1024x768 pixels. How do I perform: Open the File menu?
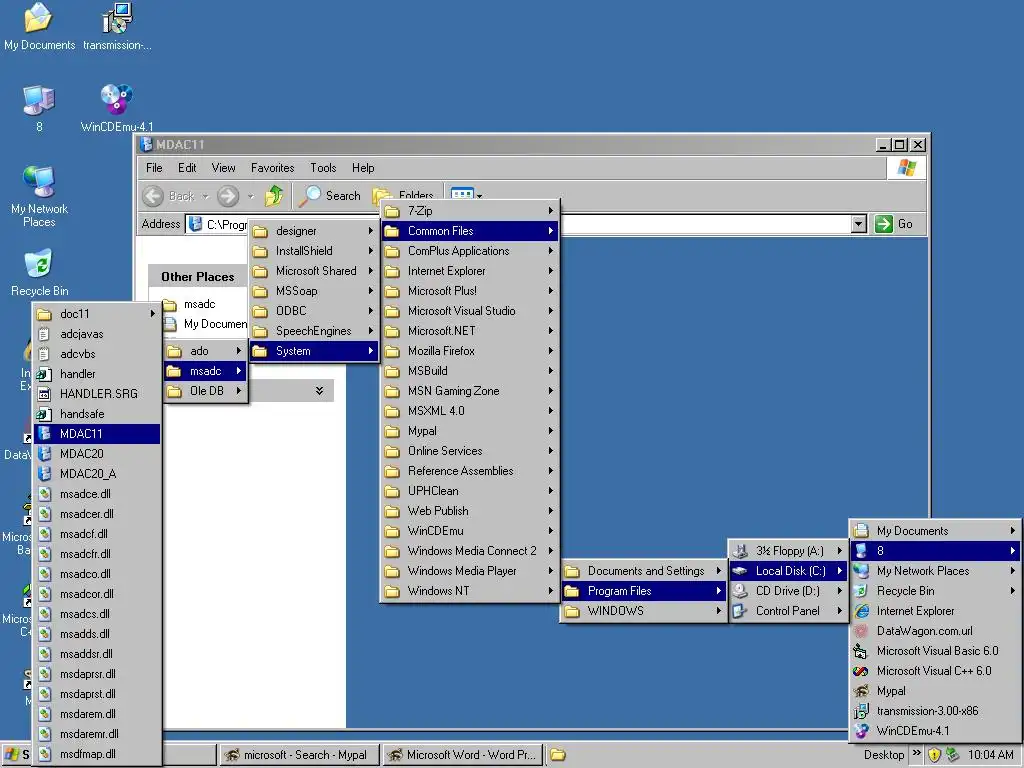point(154,168)
